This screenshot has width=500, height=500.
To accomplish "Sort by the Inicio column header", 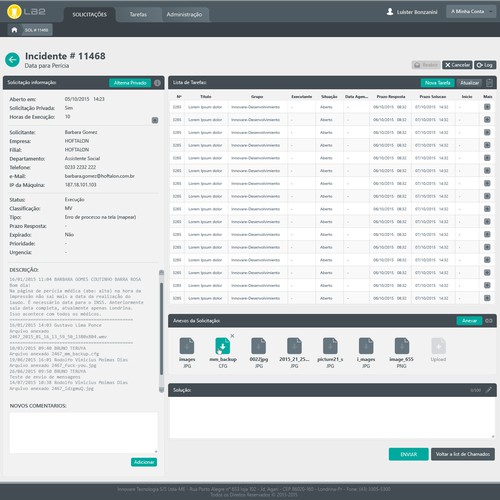I will [467, 97].
